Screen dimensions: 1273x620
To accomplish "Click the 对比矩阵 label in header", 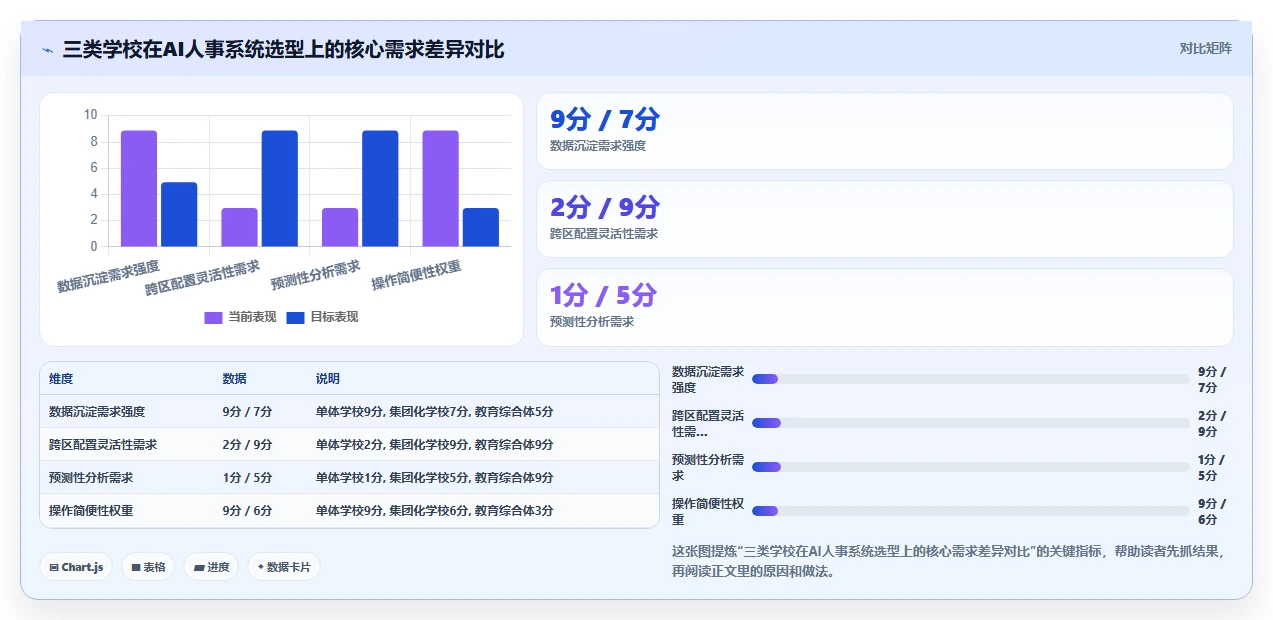I will point(1205,48).
